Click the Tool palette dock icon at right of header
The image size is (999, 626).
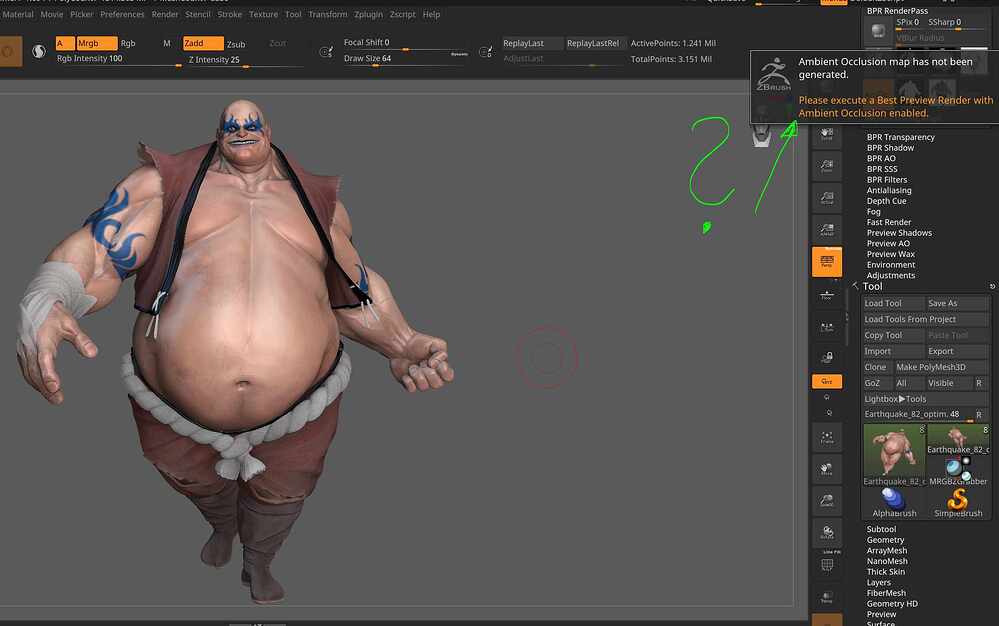pyautogui.click(x=992, y=287)
